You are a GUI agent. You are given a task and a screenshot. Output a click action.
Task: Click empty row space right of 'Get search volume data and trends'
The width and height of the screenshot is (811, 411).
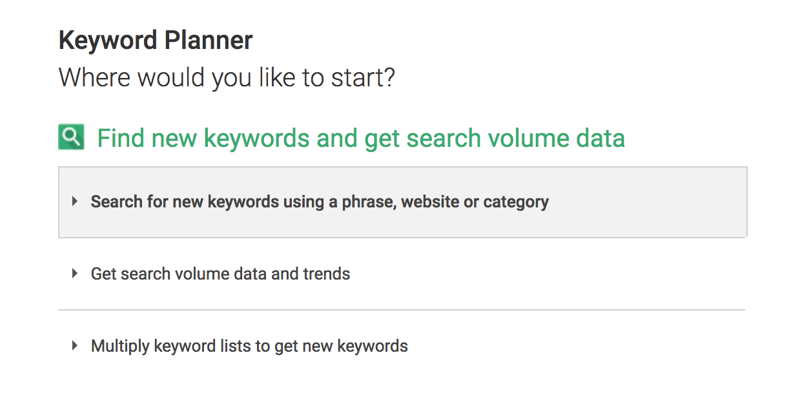tap(550, 273)
